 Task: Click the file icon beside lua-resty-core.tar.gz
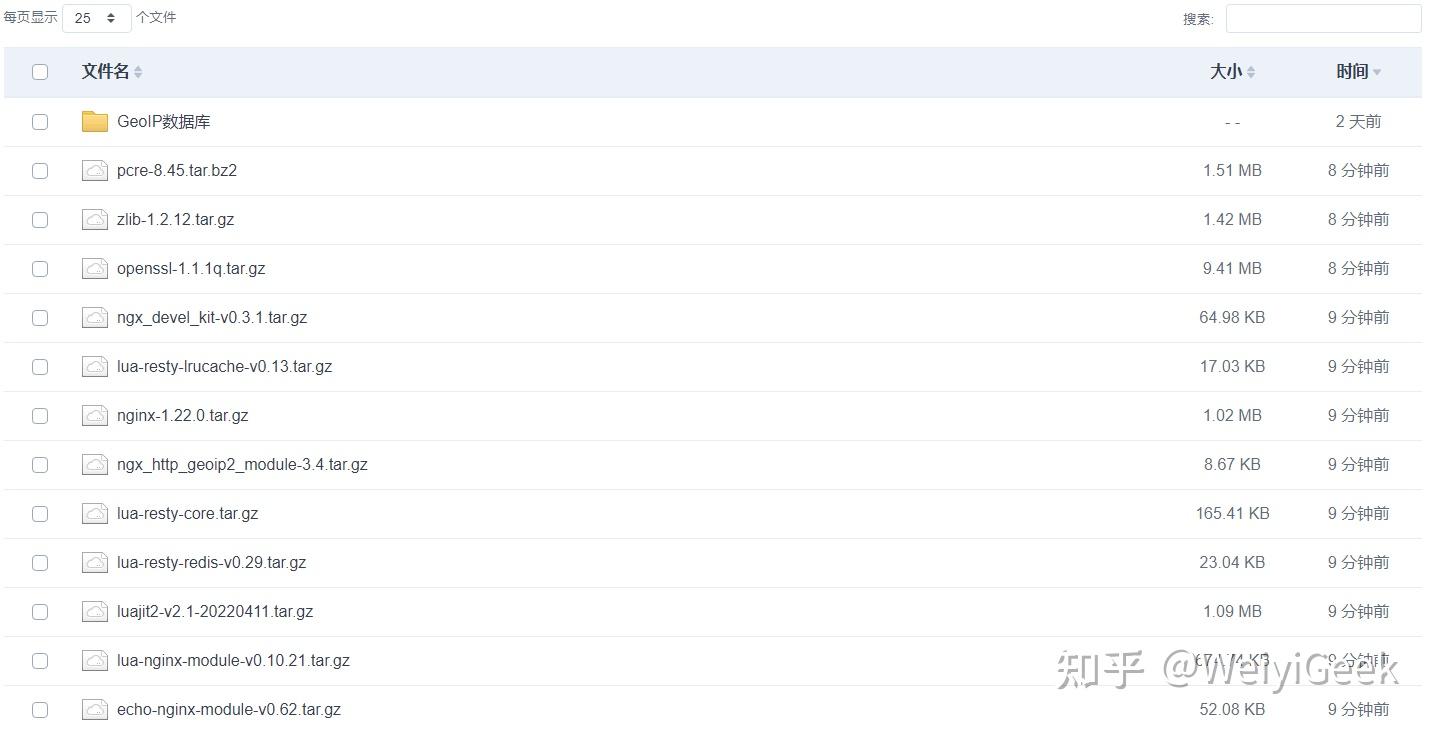[x=95, y=514]
